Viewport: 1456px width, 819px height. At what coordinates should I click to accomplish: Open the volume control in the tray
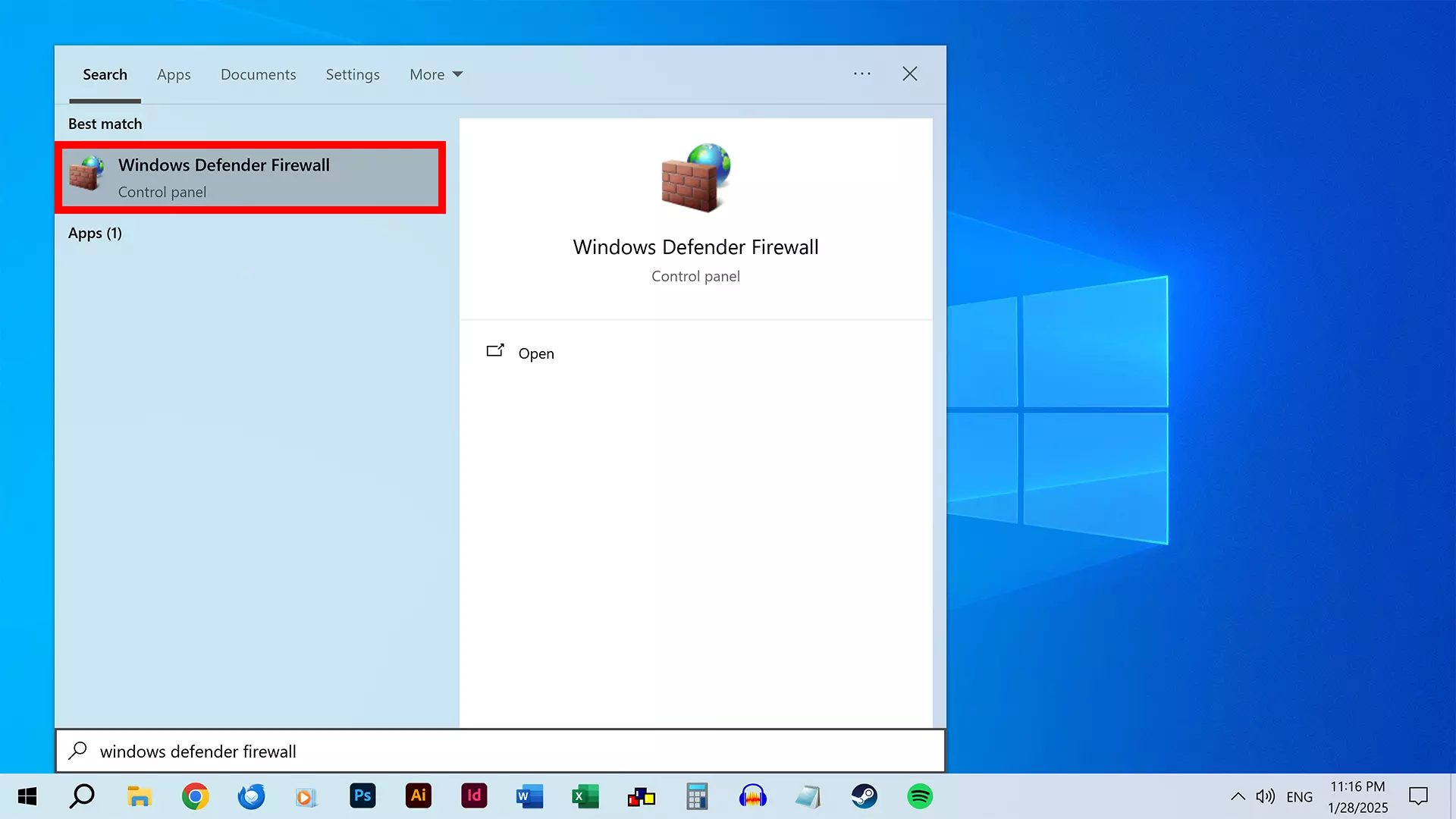(x=1265, y=796)
